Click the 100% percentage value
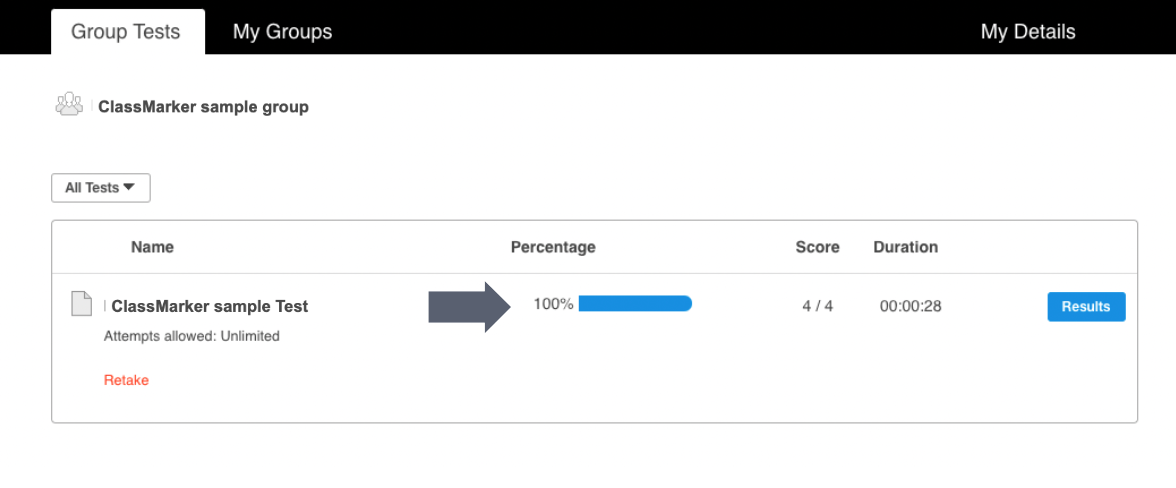The width and height of the screenshot is (1176, 488). pos(553,304)
